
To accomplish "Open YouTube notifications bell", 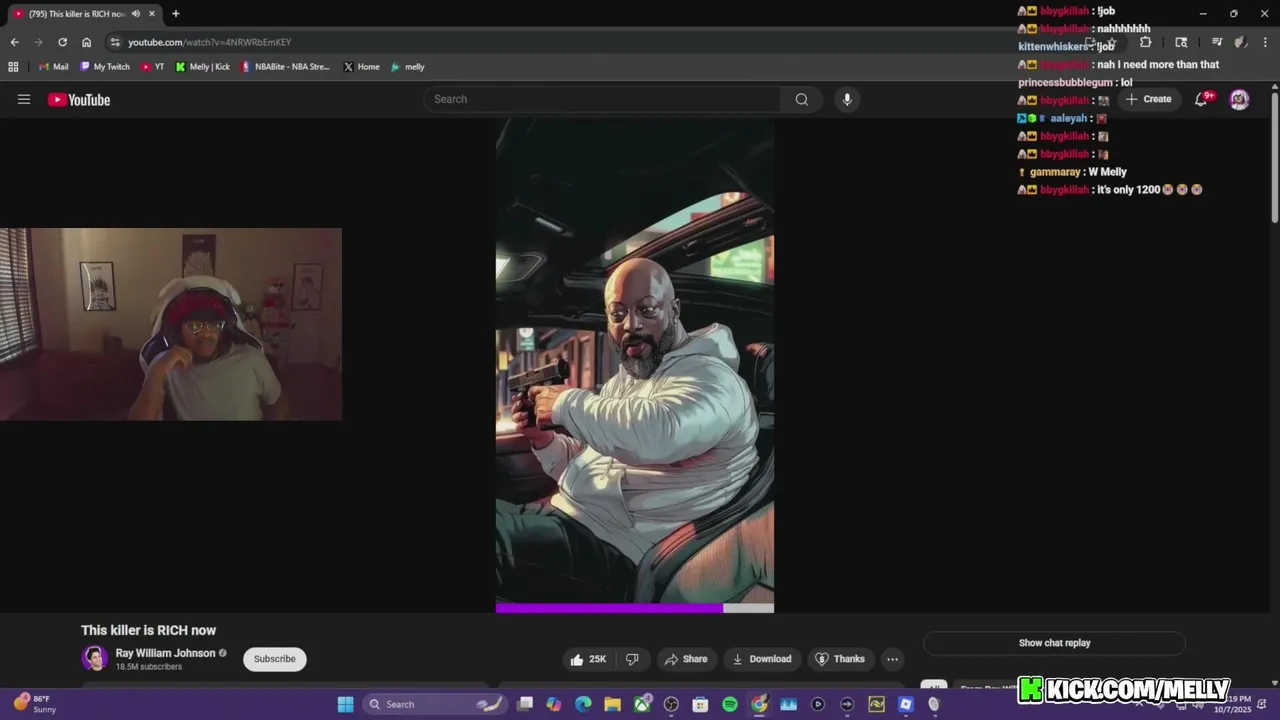I will pos(1202,99).
